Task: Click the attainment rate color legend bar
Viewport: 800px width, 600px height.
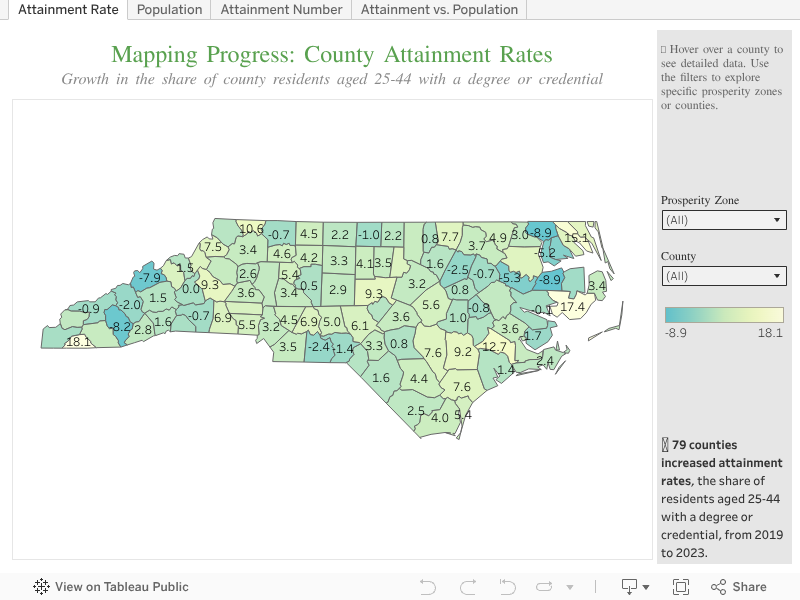Action: pos(723,315)
